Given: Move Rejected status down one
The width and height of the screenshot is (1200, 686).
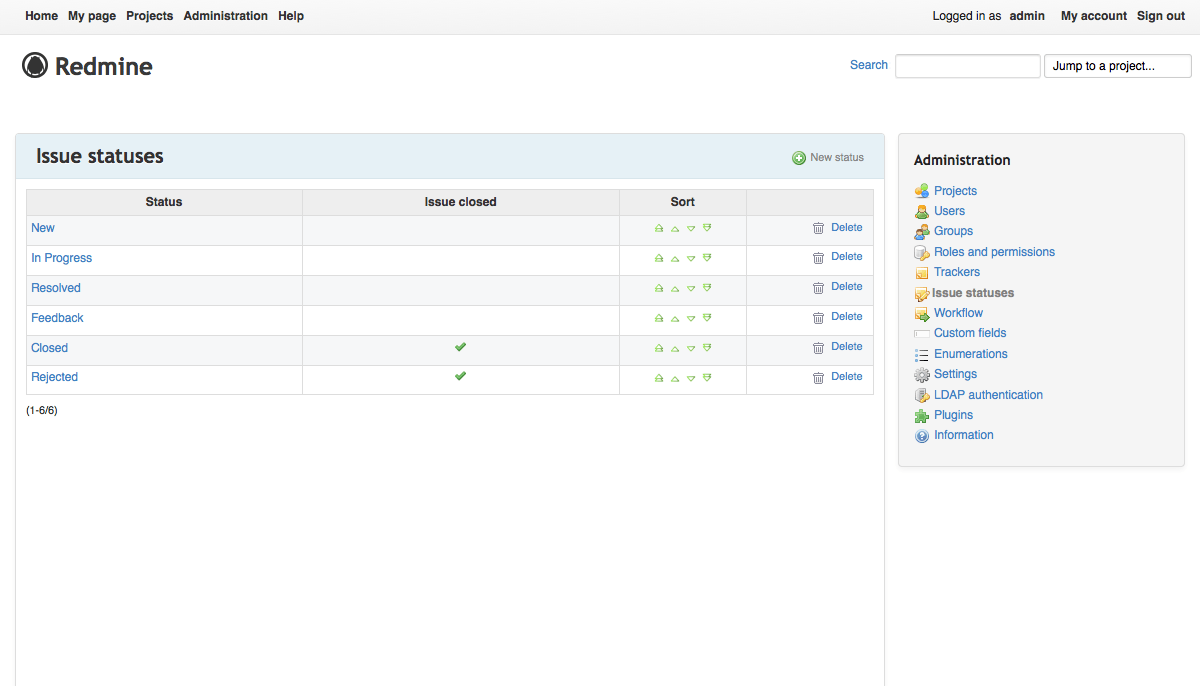Looking at the screenshot, I should (691, 378).
